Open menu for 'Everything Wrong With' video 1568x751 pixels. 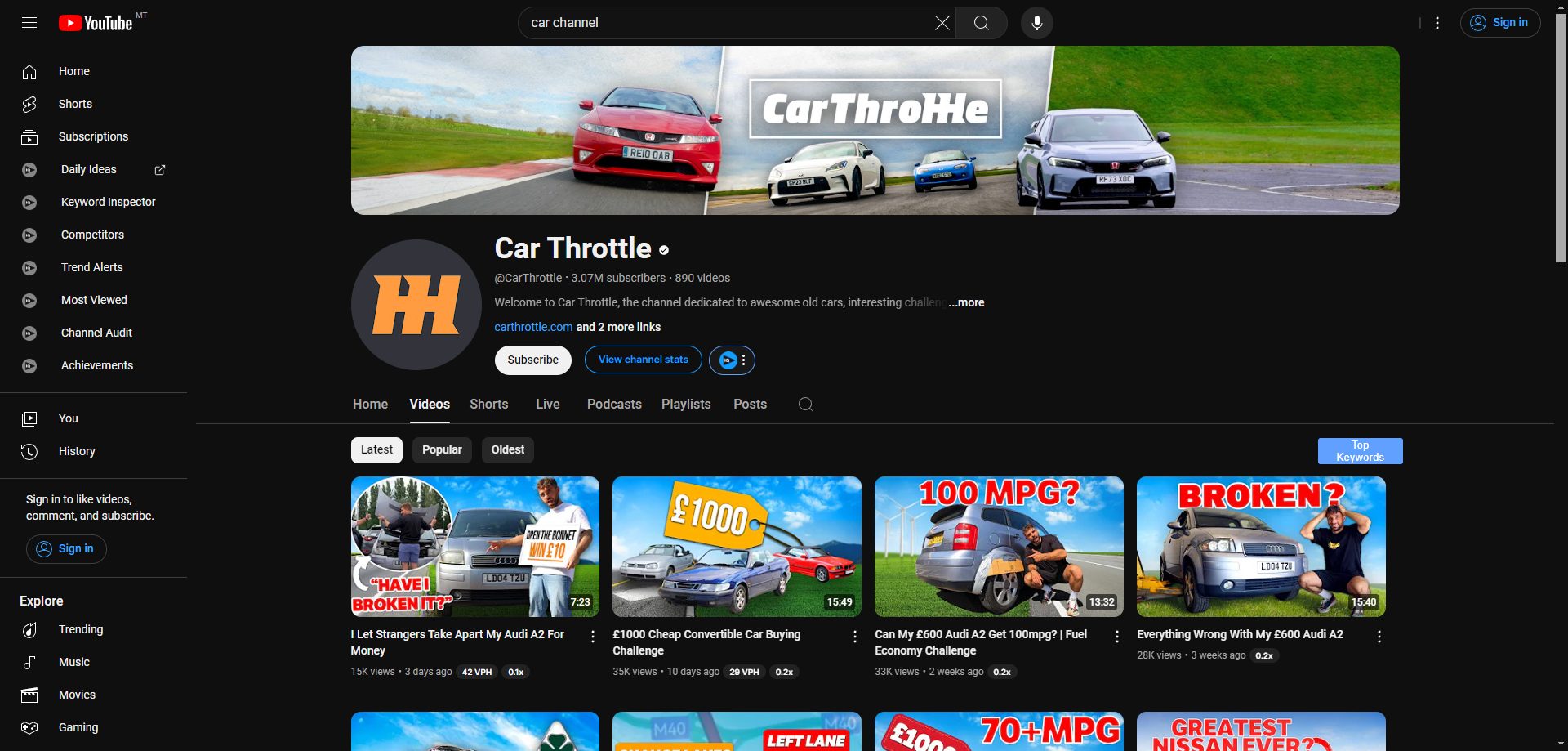[1379, 637]
